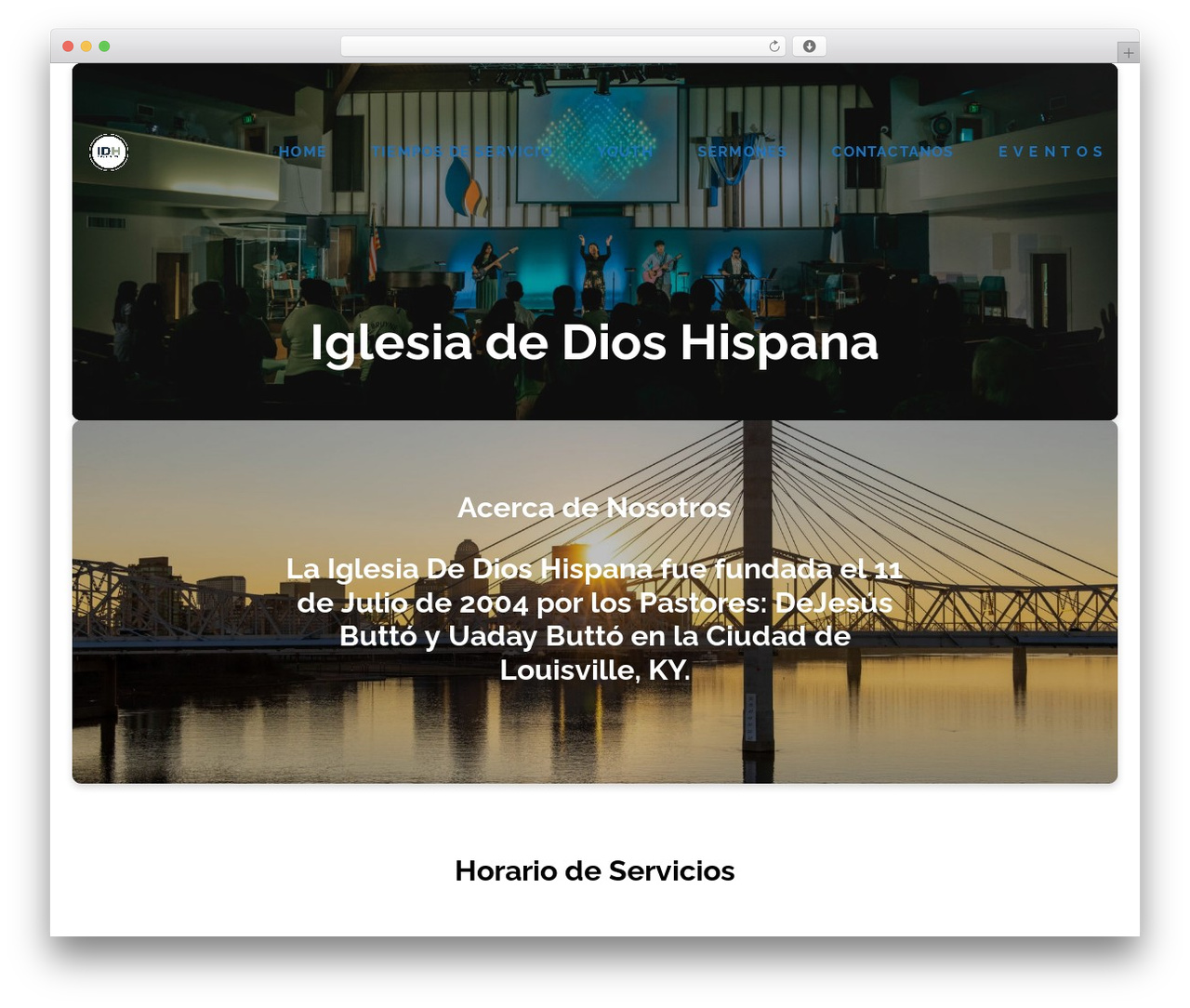This screenshot has width=1190, height=1008.
Task: Select SERMONES in the navigation bar
Action: (742, 152)
